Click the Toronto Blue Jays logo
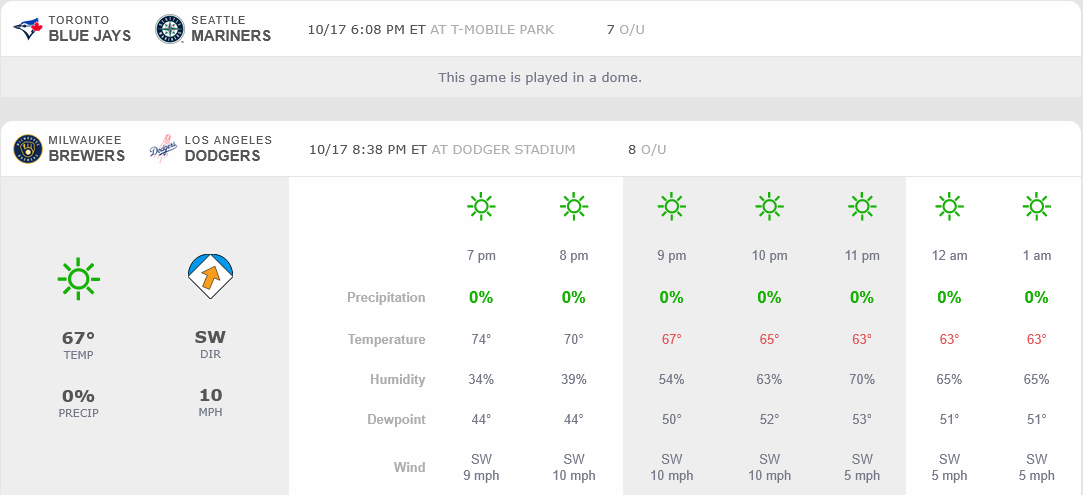The height and width of the screenshot is (495, 1083). pyautogui.click(x=28, y=29)
